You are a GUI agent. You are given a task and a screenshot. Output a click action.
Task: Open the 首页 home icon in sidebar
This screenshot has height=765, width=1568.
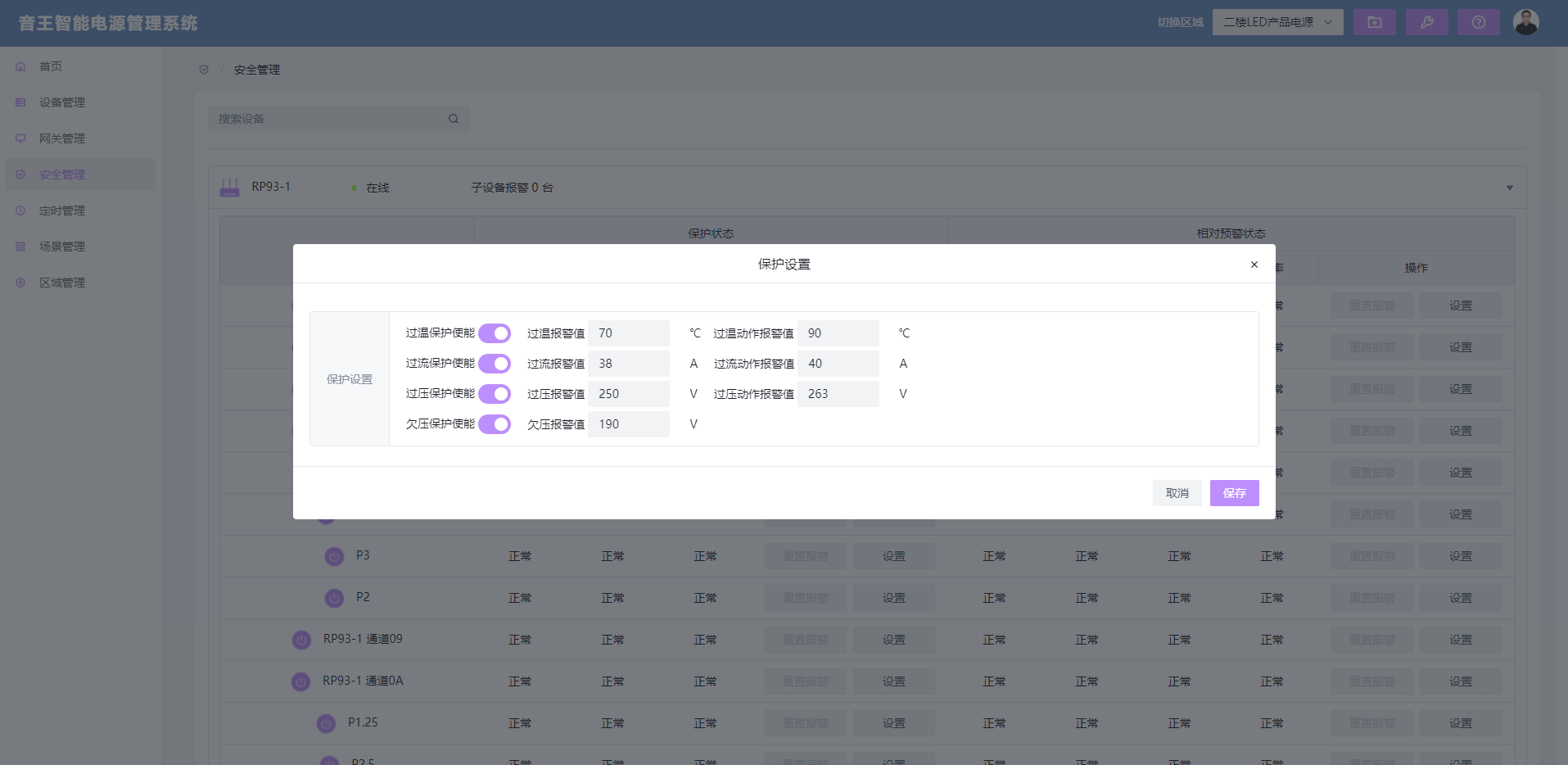[x=20, y=66]
